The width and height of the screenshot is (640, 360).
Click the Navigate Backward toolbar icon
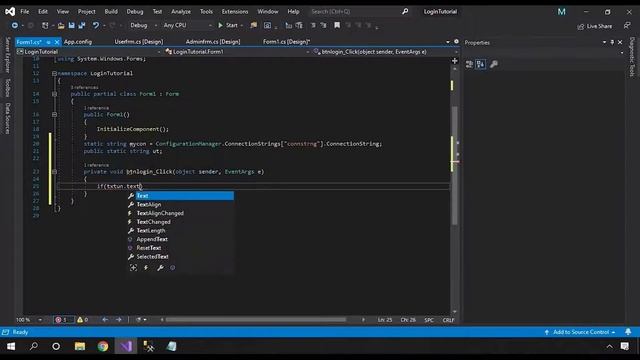(15, 25)
